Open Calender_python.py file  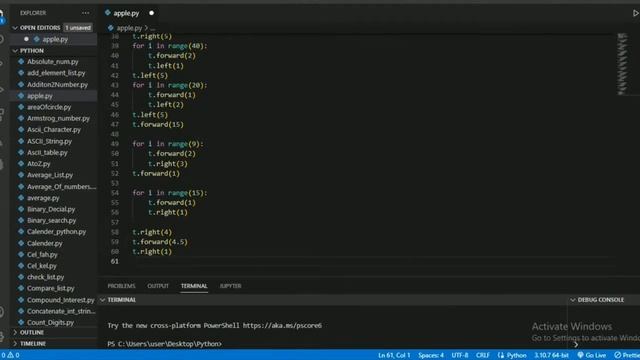coord(56,232)
